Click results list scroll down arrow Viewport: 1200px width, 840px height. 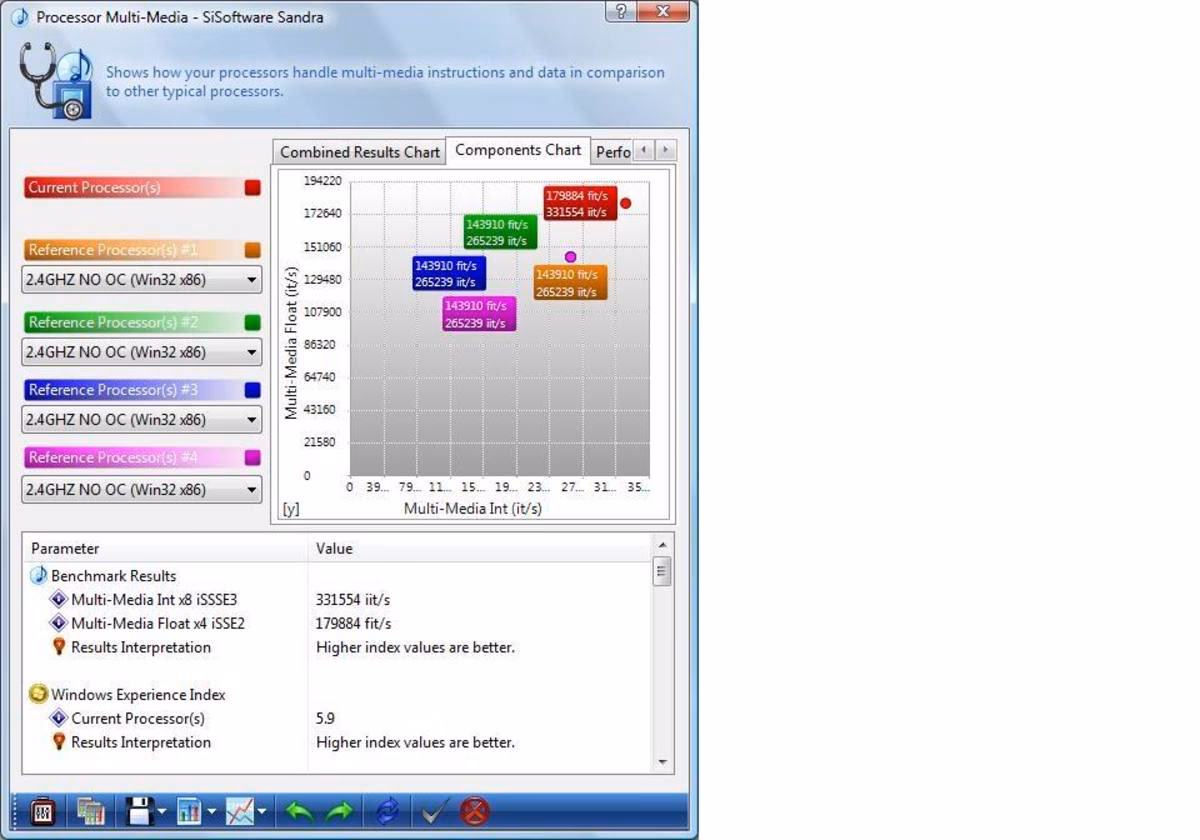tap(661, 762)
